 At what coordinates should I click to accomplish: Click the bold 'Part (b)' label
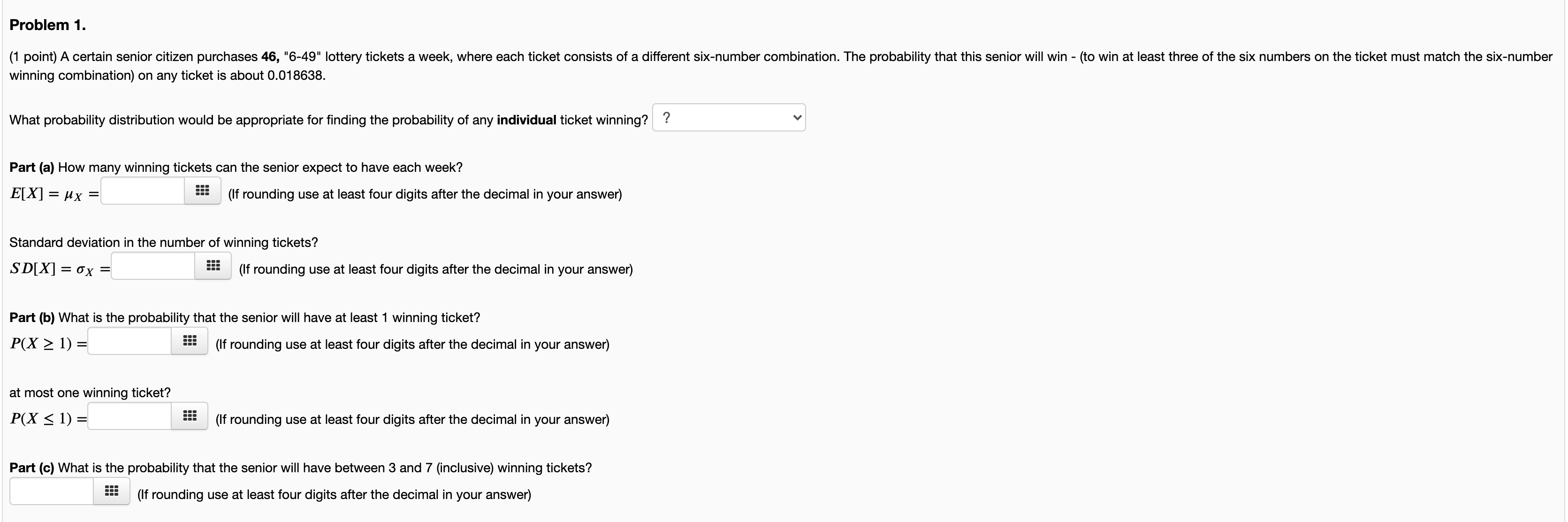pyautogui.click(x=31, y=317)
